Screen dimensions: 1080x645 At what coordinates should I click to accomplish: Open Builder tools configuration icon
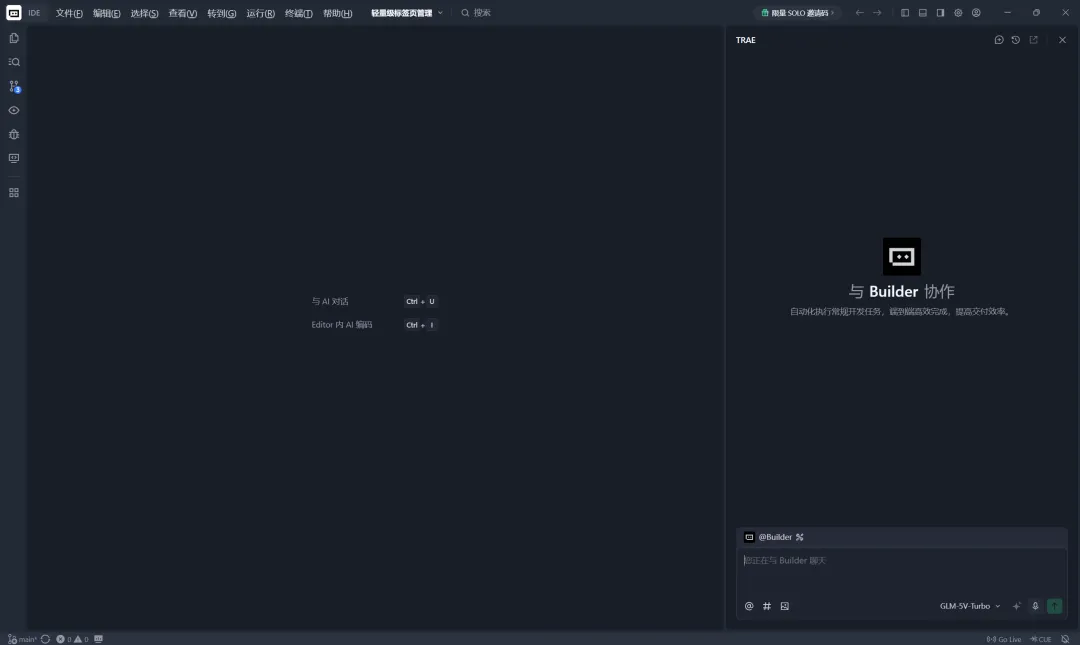coord(800,537)
